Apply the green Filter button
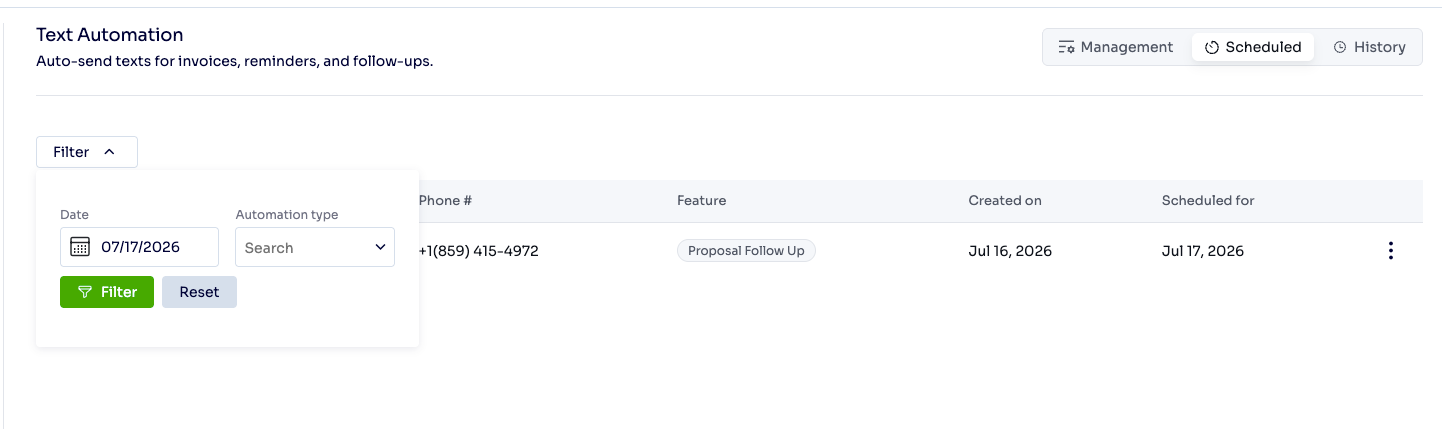The image size is (1442, 429). (x=107, y=292)
